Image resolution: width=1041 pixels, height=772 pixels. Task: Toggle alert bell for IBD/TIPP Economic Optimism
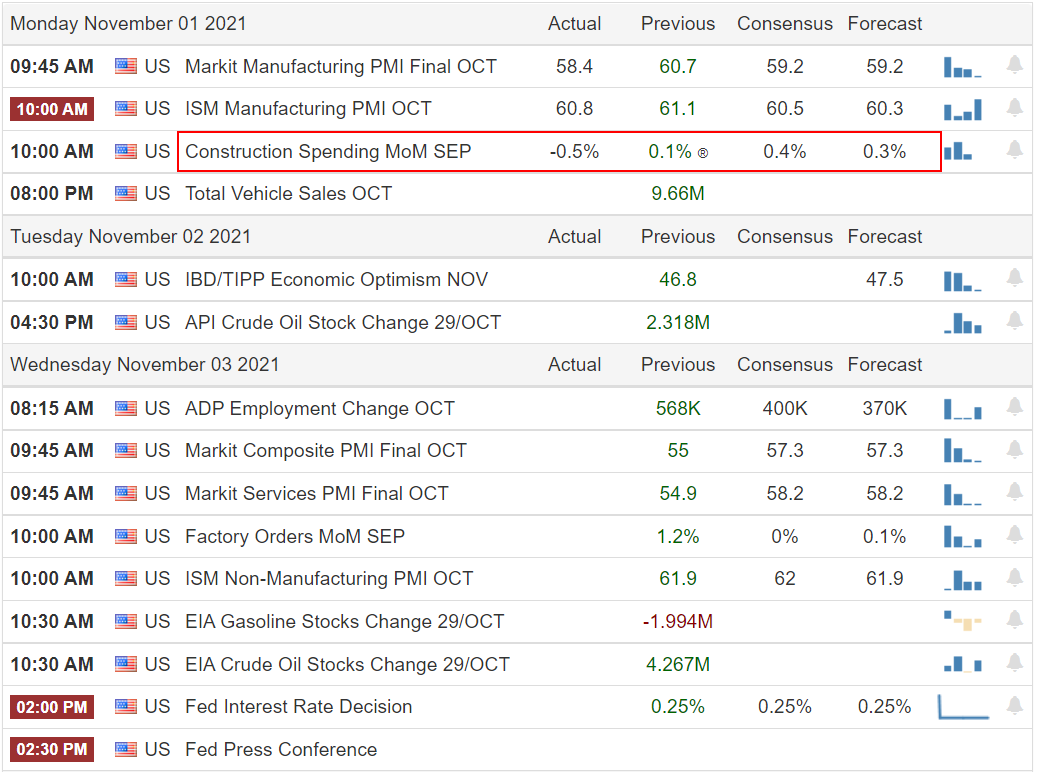[1014, 279]
